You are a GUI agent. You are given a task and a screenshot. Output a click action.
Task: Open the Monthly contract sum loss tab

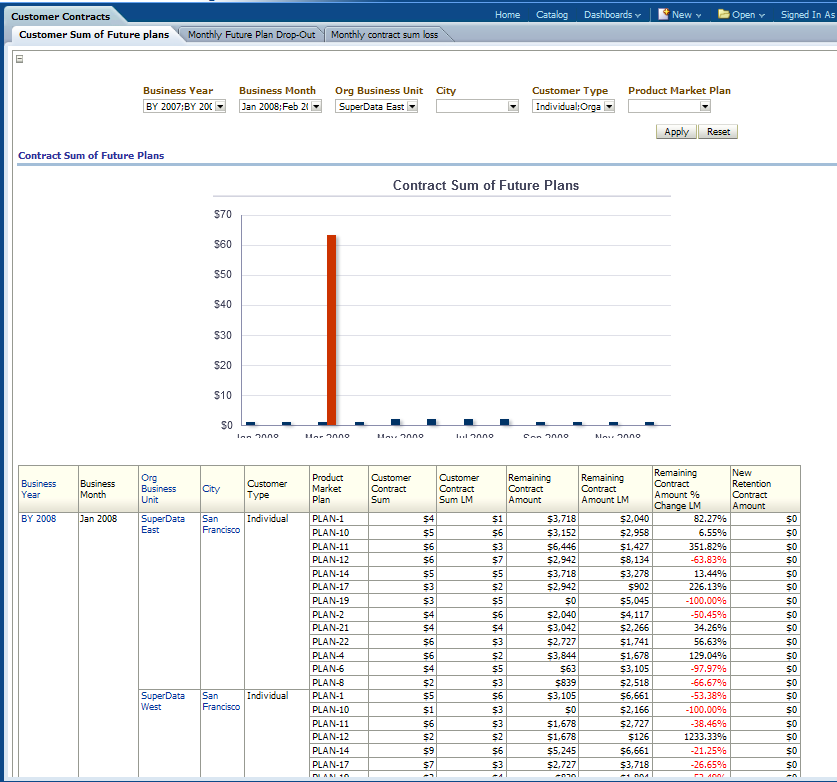click(384, 34)
